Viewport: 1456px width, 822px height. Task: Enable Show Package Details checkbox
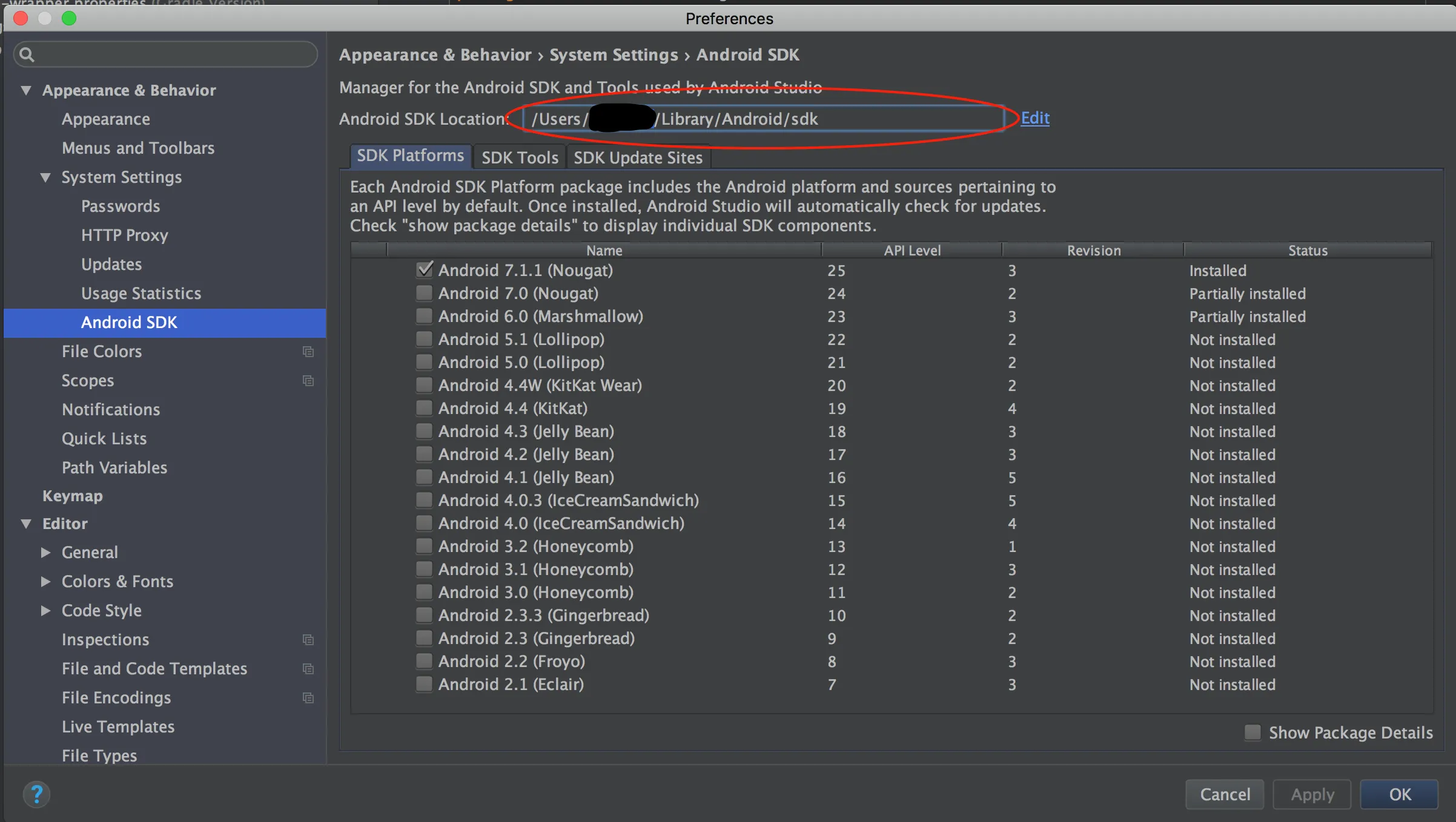pos(1252,732)
